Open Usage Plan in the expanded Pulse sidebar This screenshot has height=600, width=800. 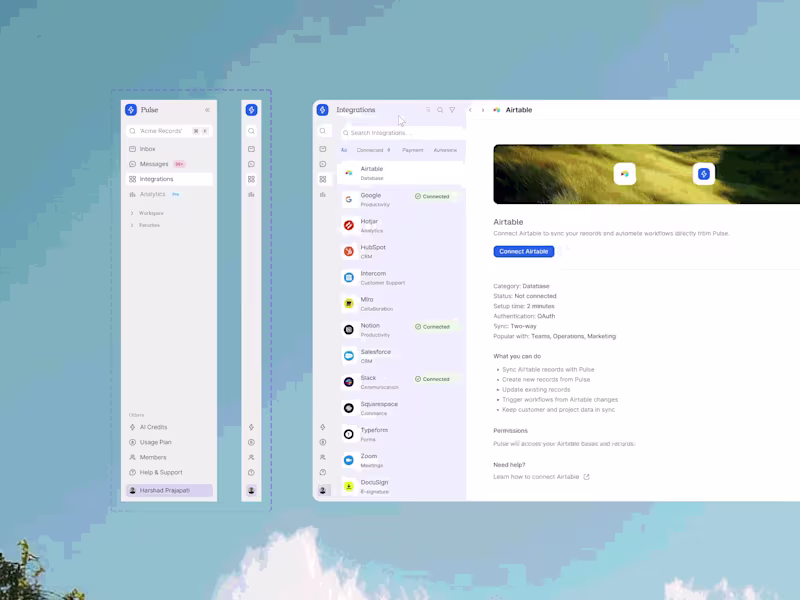[169, 442]
